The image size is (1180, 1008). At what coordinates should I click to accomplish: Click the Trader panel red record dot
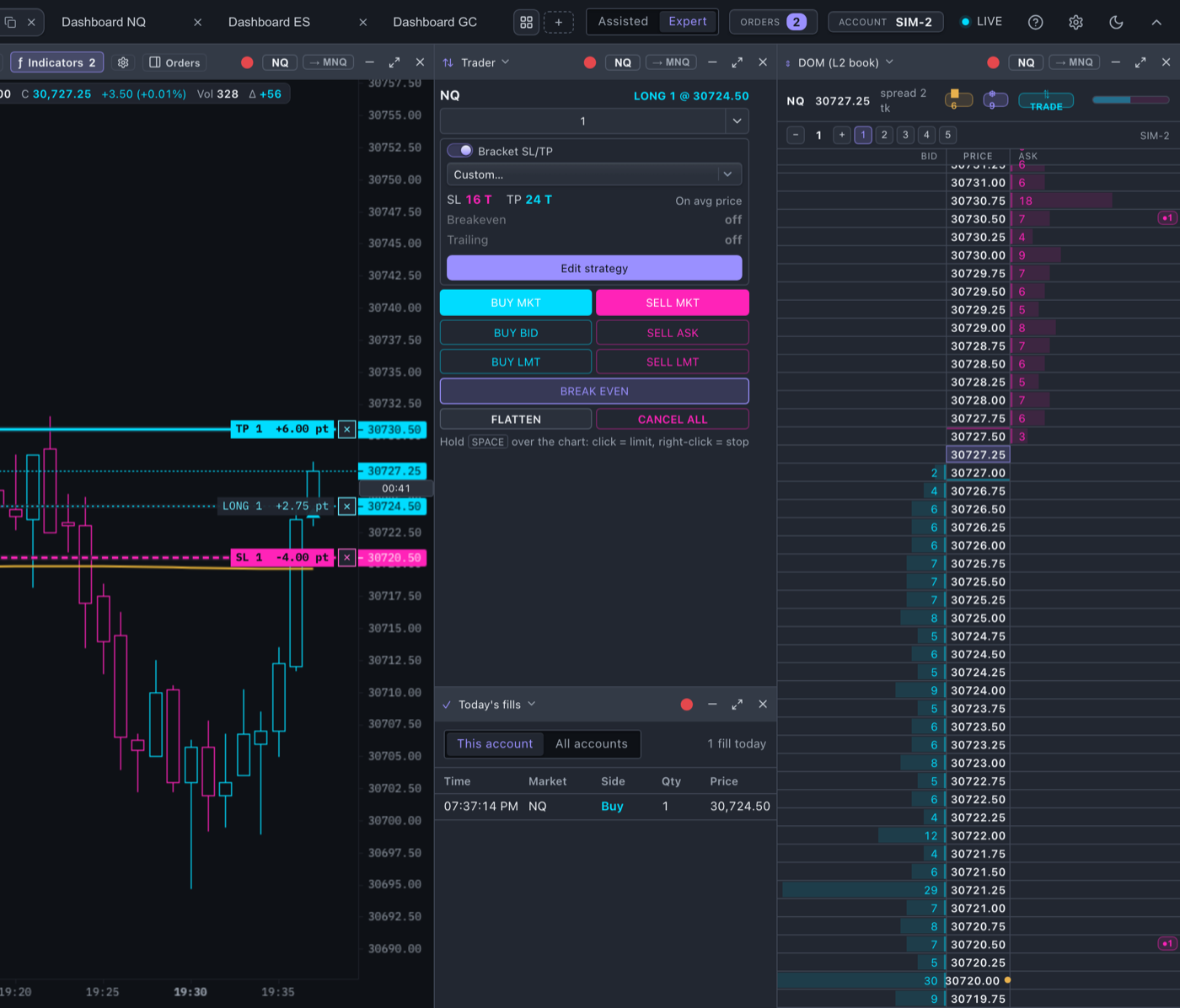[590, 62]
